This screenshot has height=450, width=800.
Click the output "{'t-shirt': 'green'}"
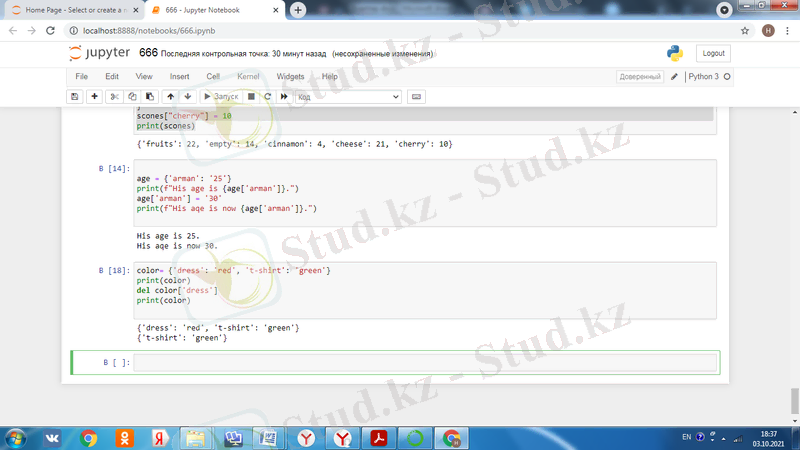click(182, 338)
